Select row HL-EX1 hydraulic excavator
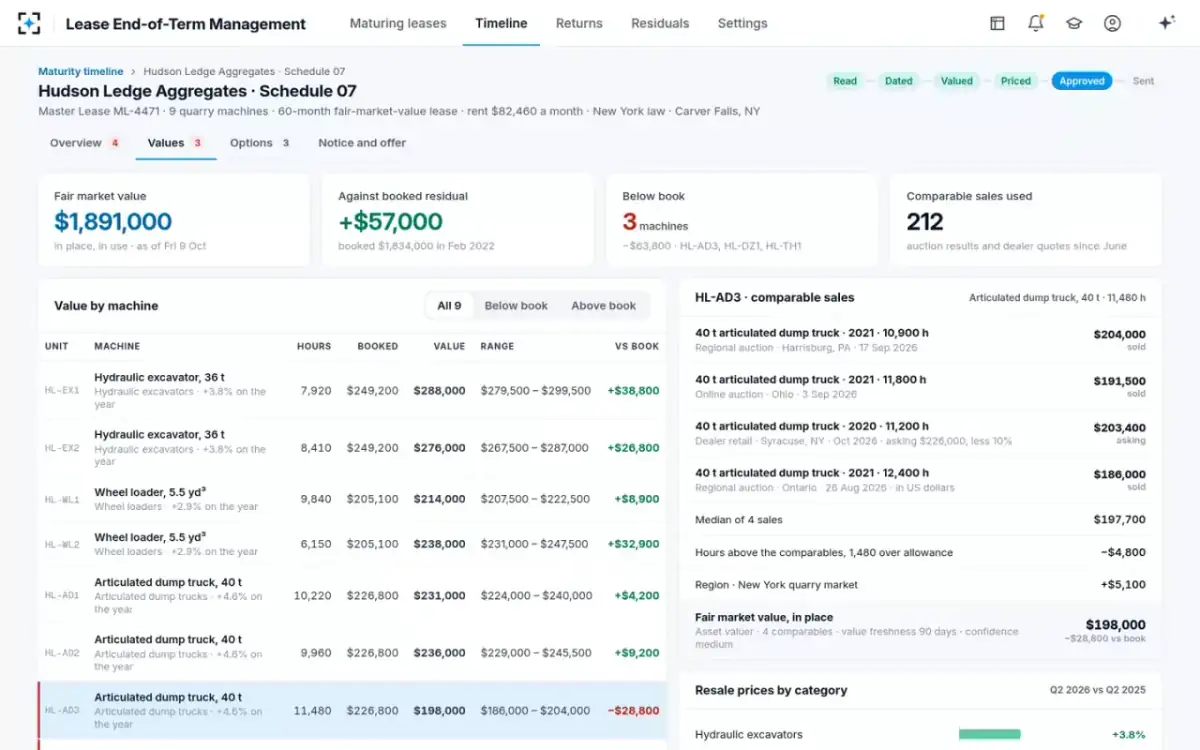This screenshot has width=1200, height=750. 352,391
